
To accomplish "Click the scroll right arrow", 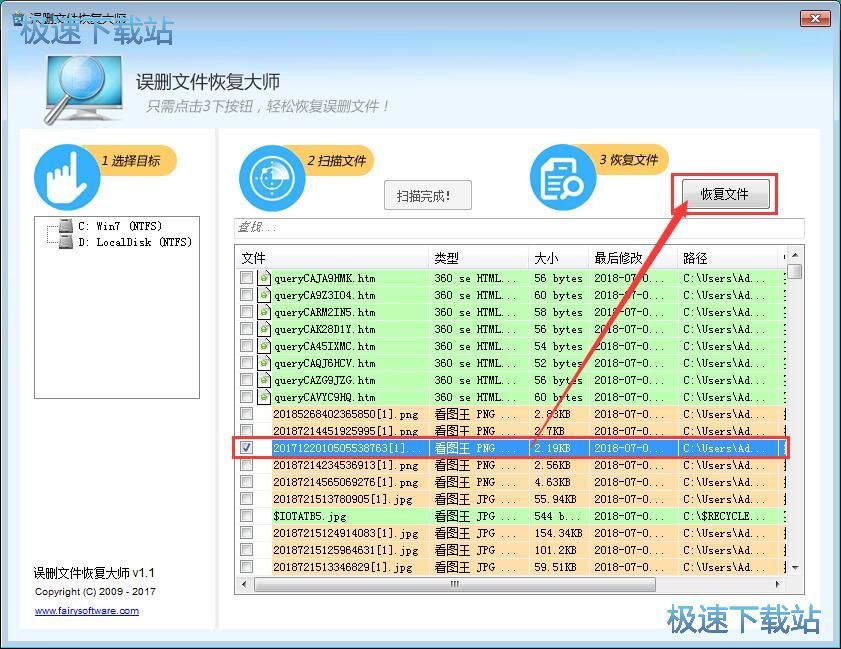I will 777,584.
